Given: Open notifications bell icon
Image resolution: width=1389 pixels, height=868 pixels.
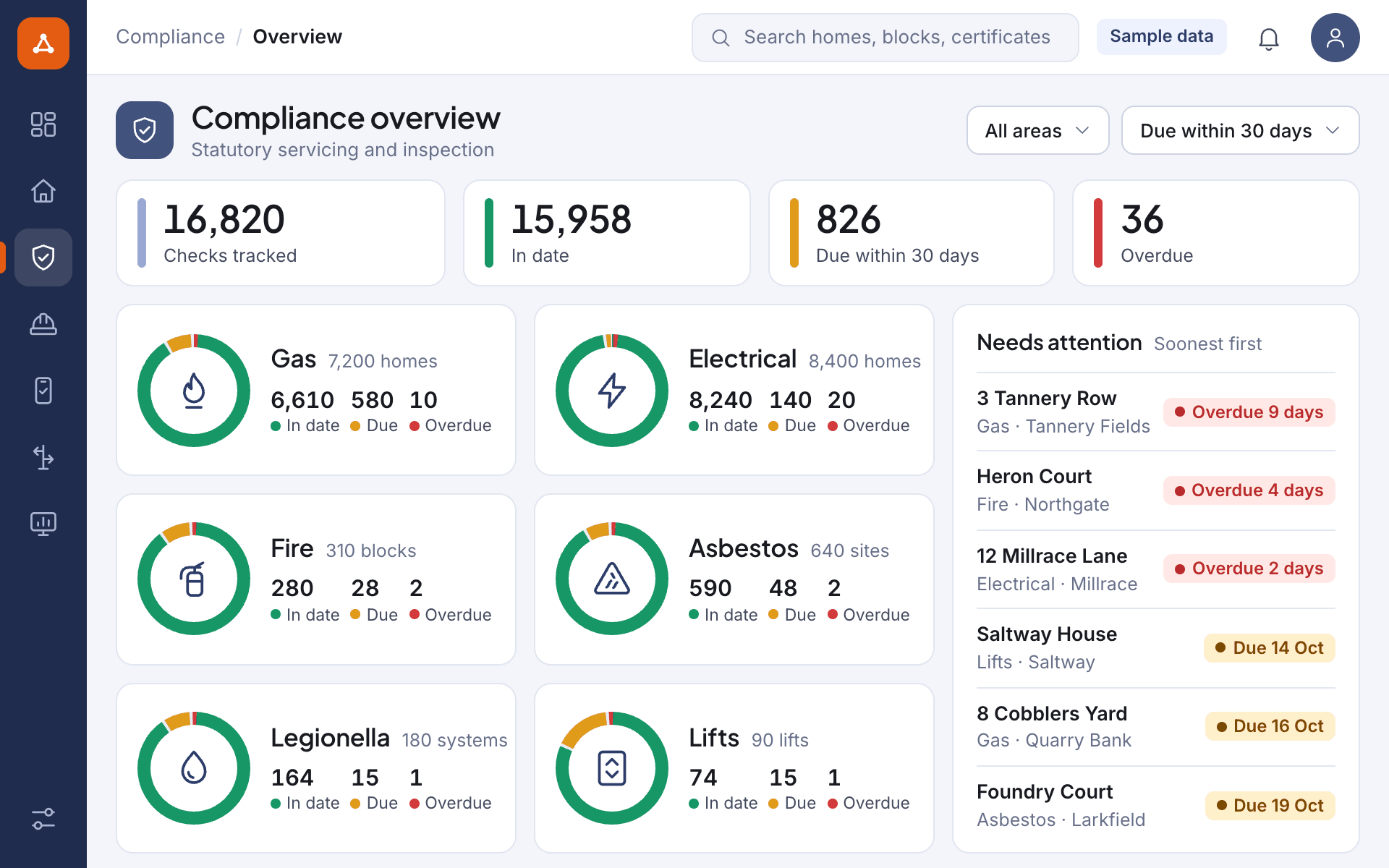Looking at the screenshot, I should tap(1269, 38).
